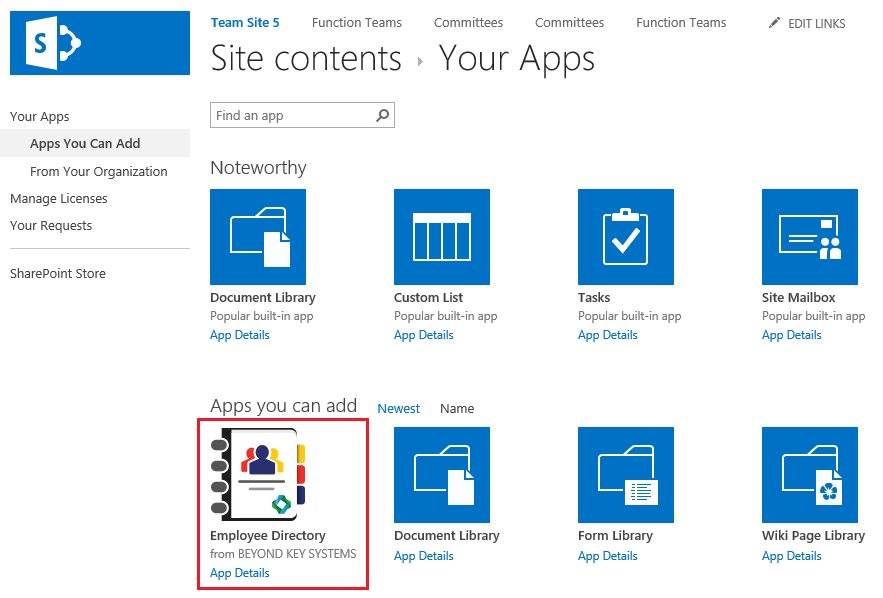Click the Wiki Page Library title text
The height and width of the screenshot is (598, 883).
click(x=813, y=535)
